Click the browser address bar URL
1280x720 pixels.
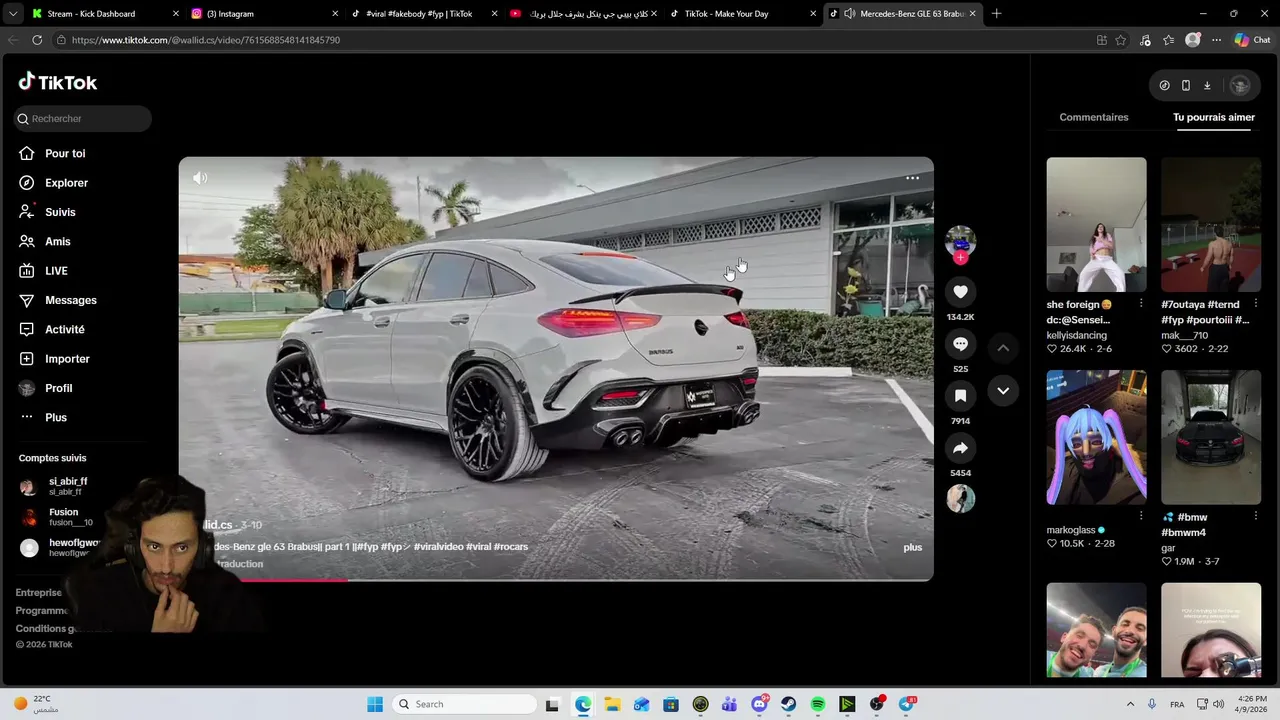pyautogui.click(x=206, y=40)
